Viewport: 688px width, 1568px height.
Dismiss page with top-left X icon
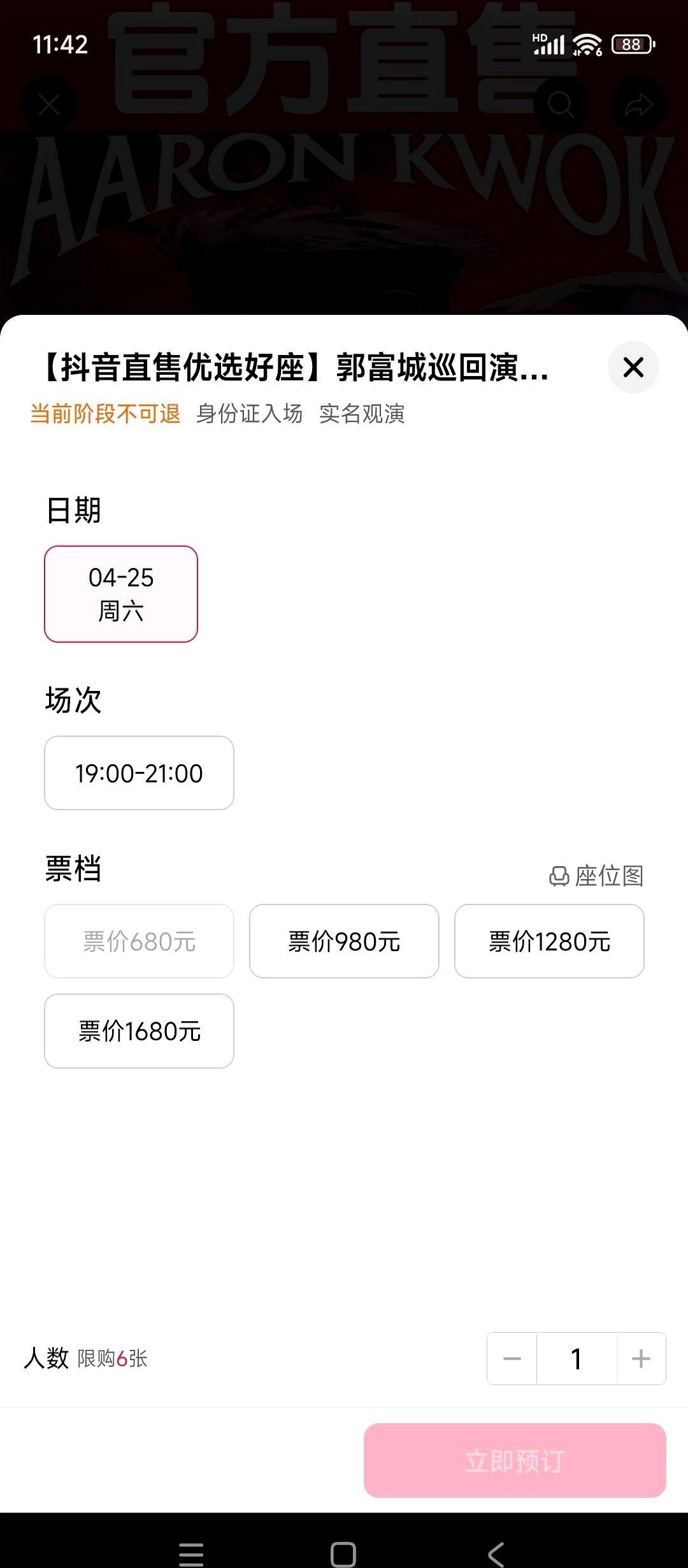pos(49,105)
